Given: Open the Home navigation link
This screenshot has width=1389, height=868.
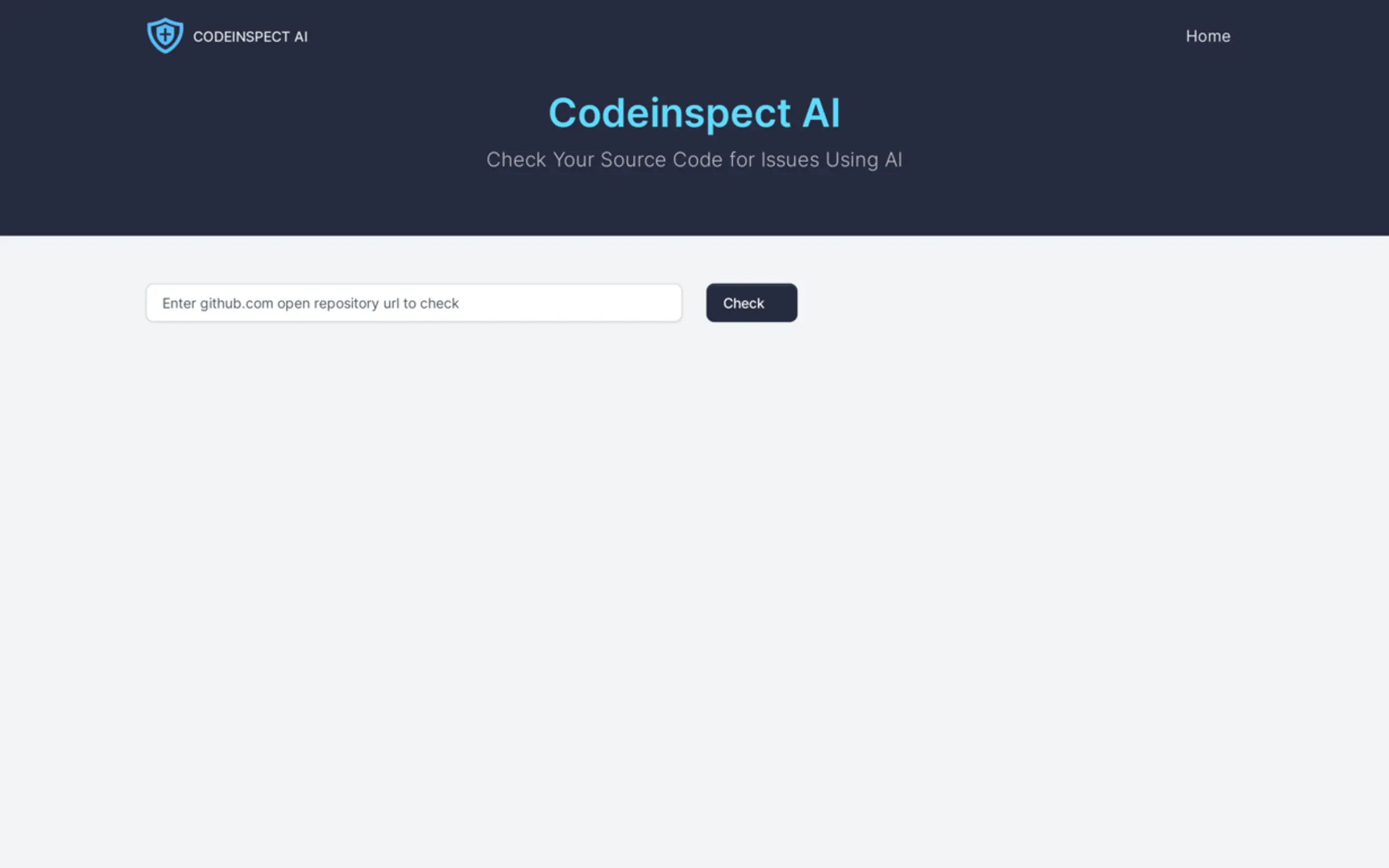Looking at the screenshot, I should click(x=1207, y=36).
